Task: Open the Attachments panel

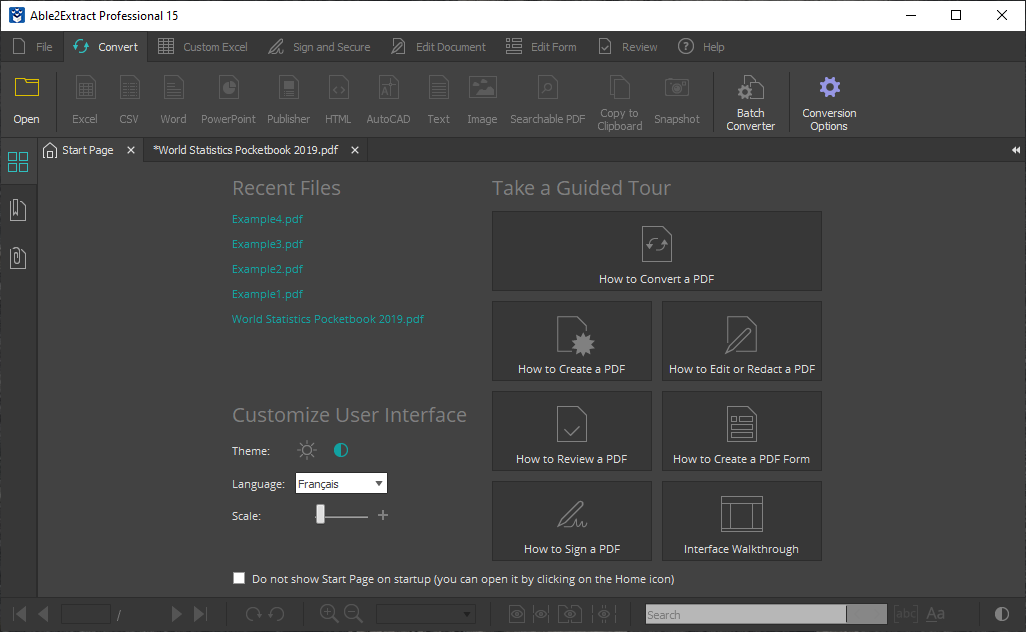Action: click(17, 258)
